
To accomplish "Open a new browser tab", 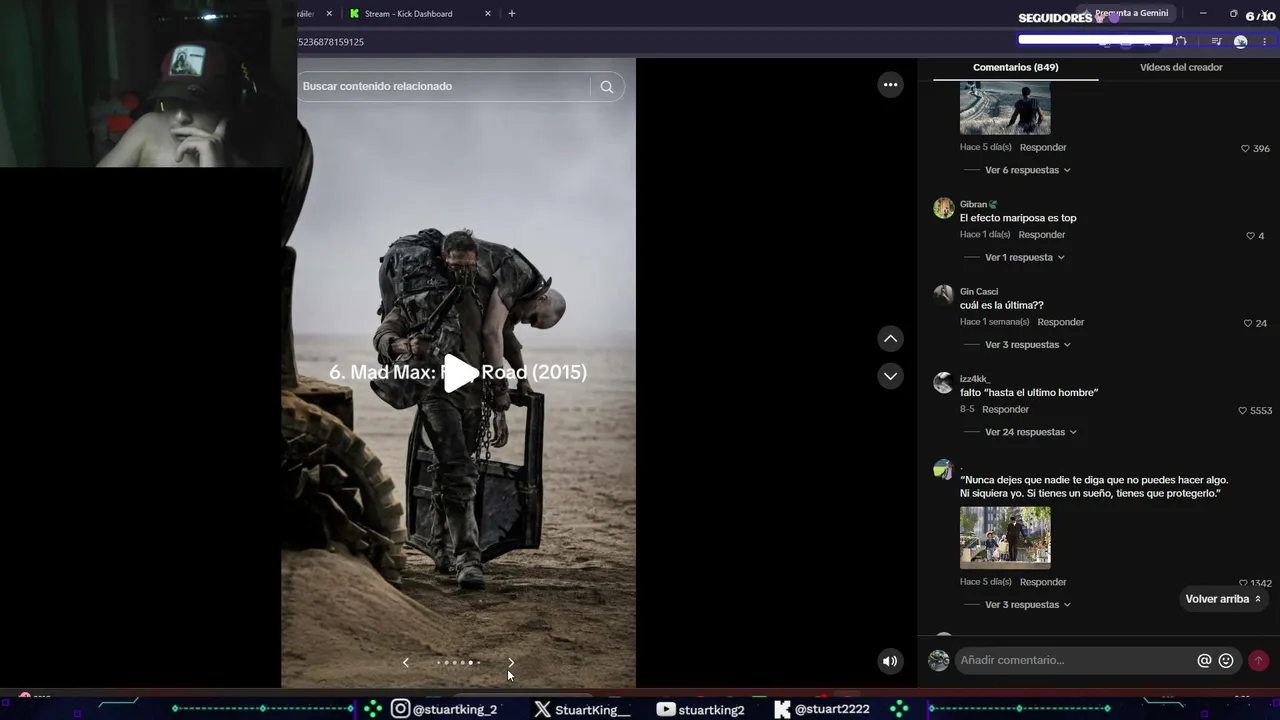I will pos(512,14).
